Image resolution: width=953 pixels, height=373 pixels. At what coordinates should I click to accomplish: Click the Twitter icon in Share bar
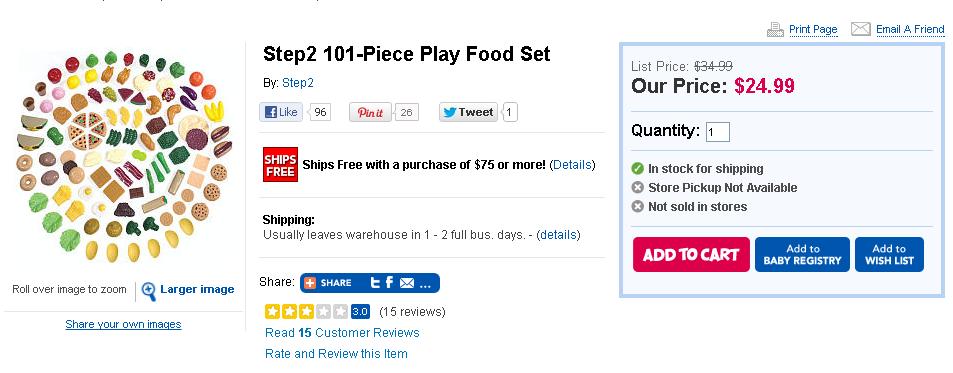[x=375, y=282]
